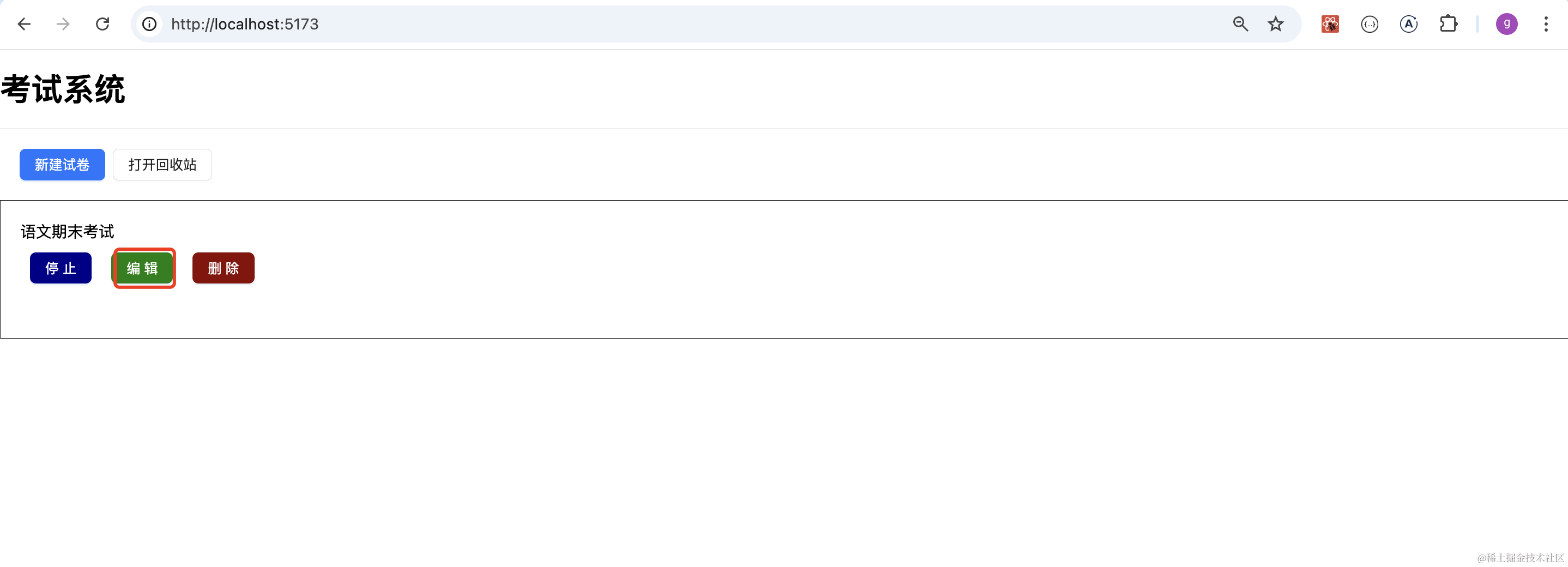Screen dimensions: 1568x567
Task: Open the Extensions puzzle menu
Action: click(1448, 25)
